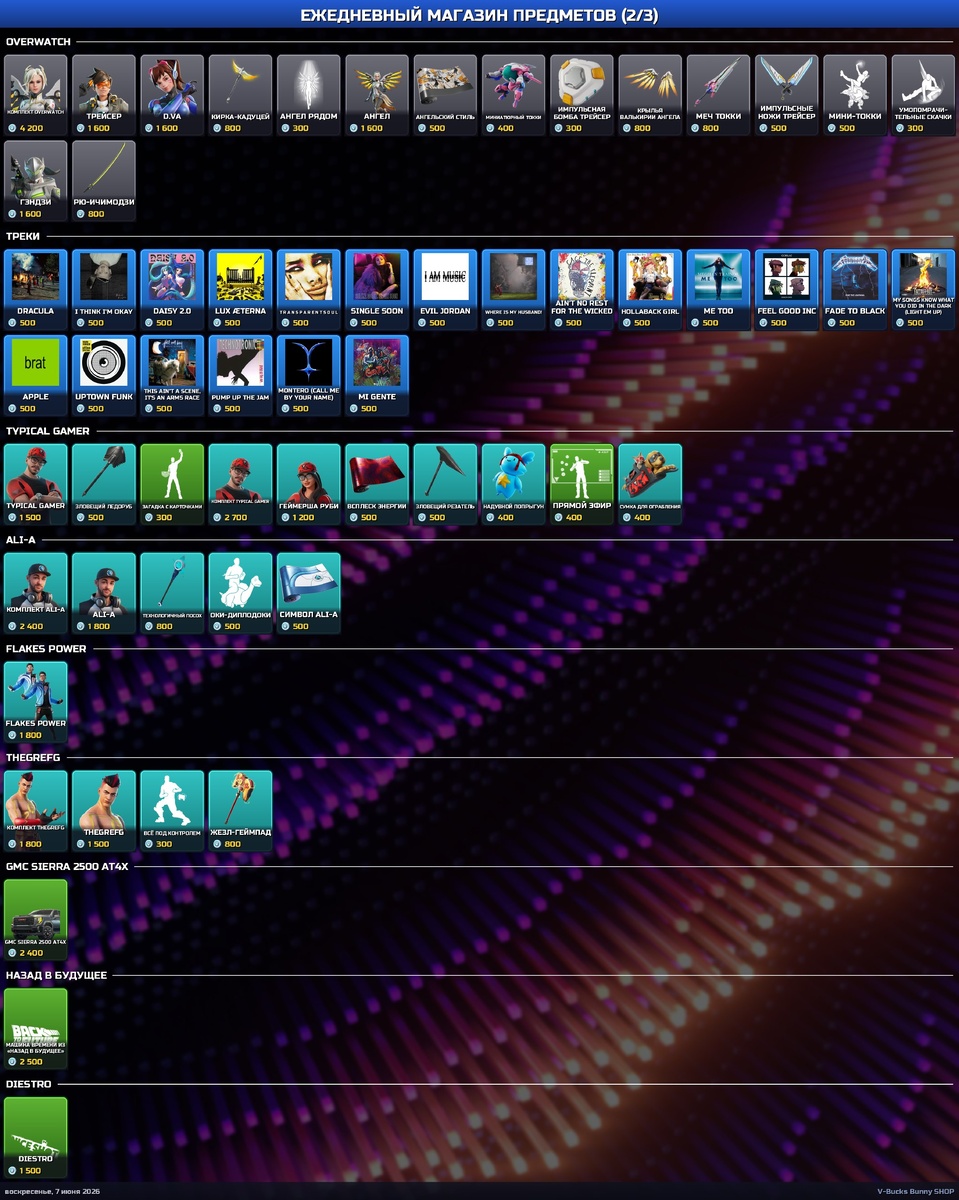Click the TYPICAL GAMER section heading
Screen dimensions: 959x1200
[48, 431]
